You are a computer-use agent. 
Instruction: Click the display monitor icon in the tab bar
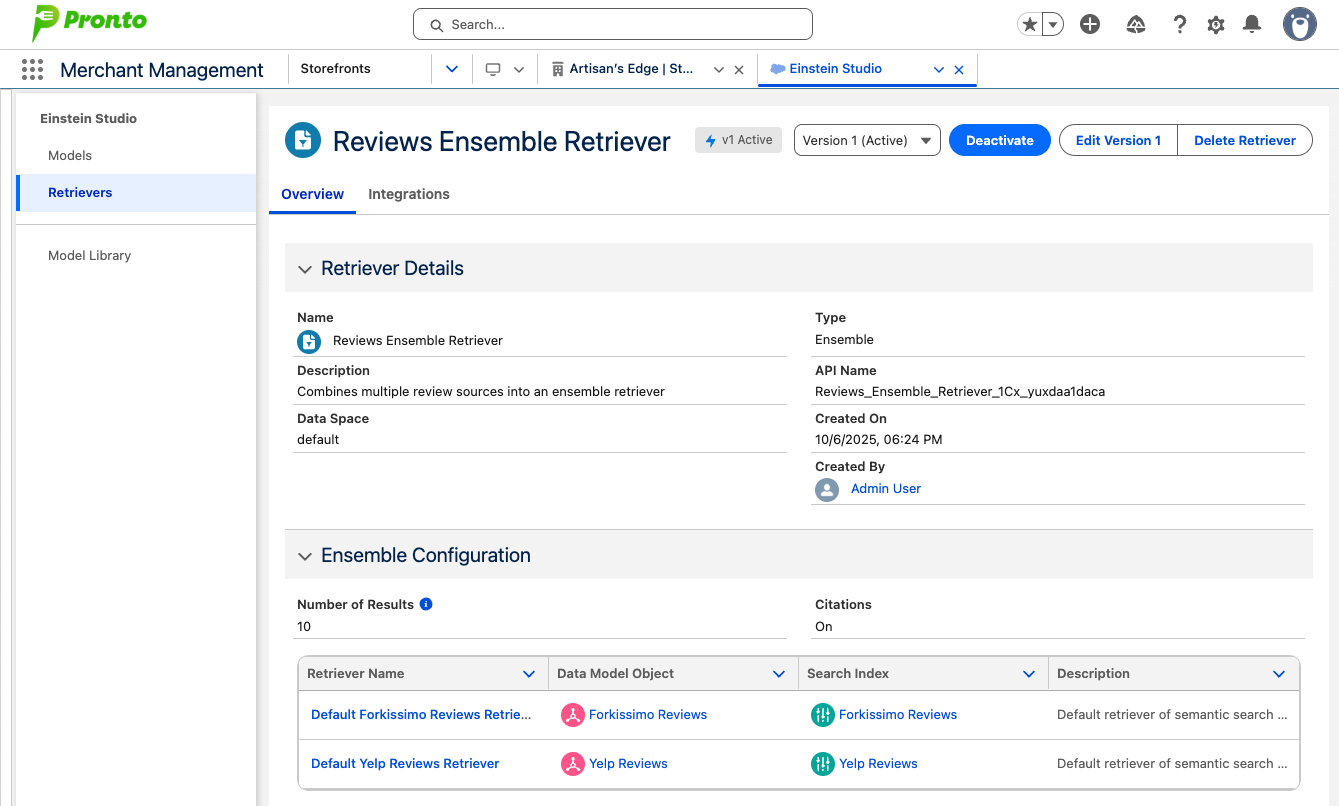(x=494, y=68)
